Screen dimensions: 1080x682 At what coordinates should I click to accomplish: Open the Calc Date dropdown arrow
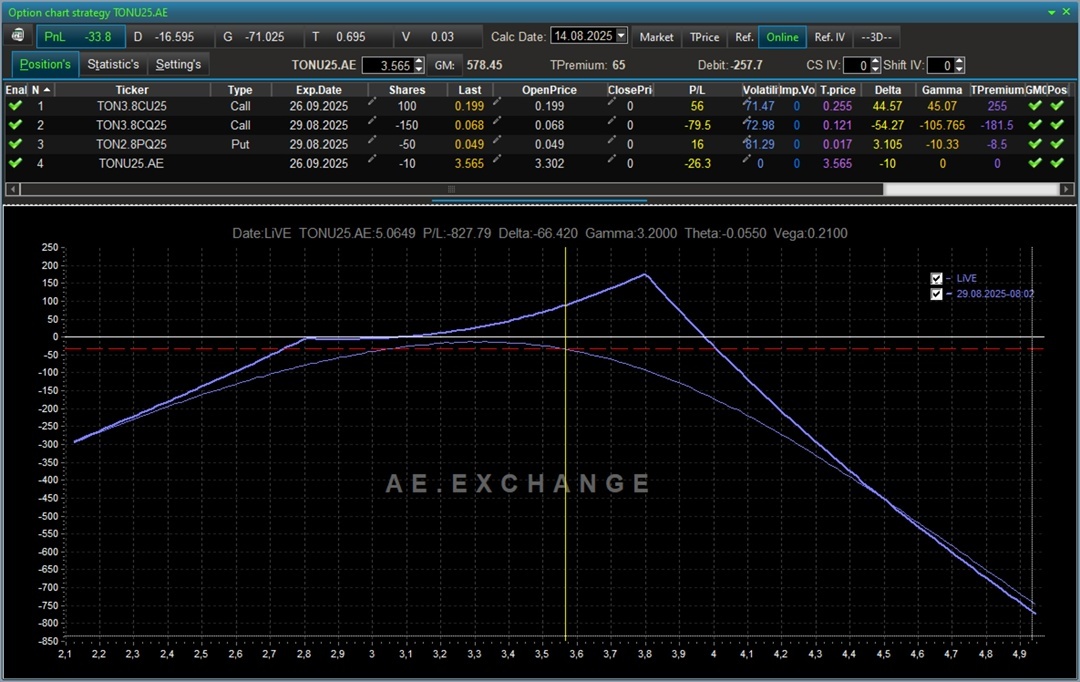coord(621,35)
